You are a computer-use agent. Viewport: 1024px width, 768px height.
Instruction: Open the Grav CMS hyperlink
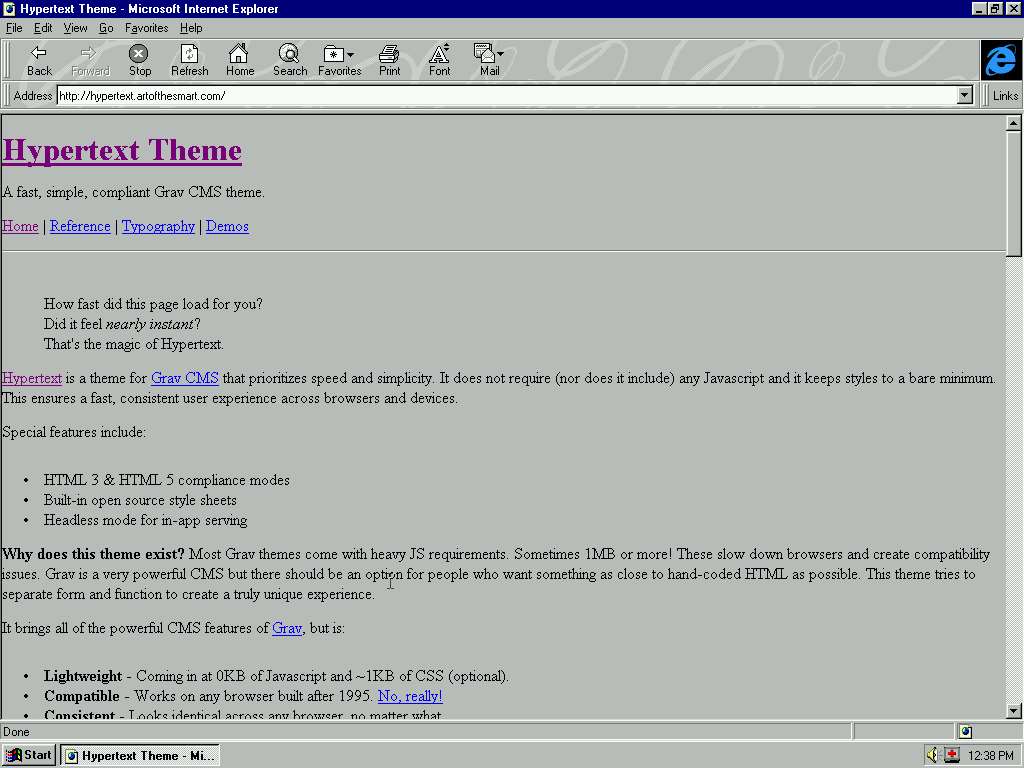click(x=184, y=378)
